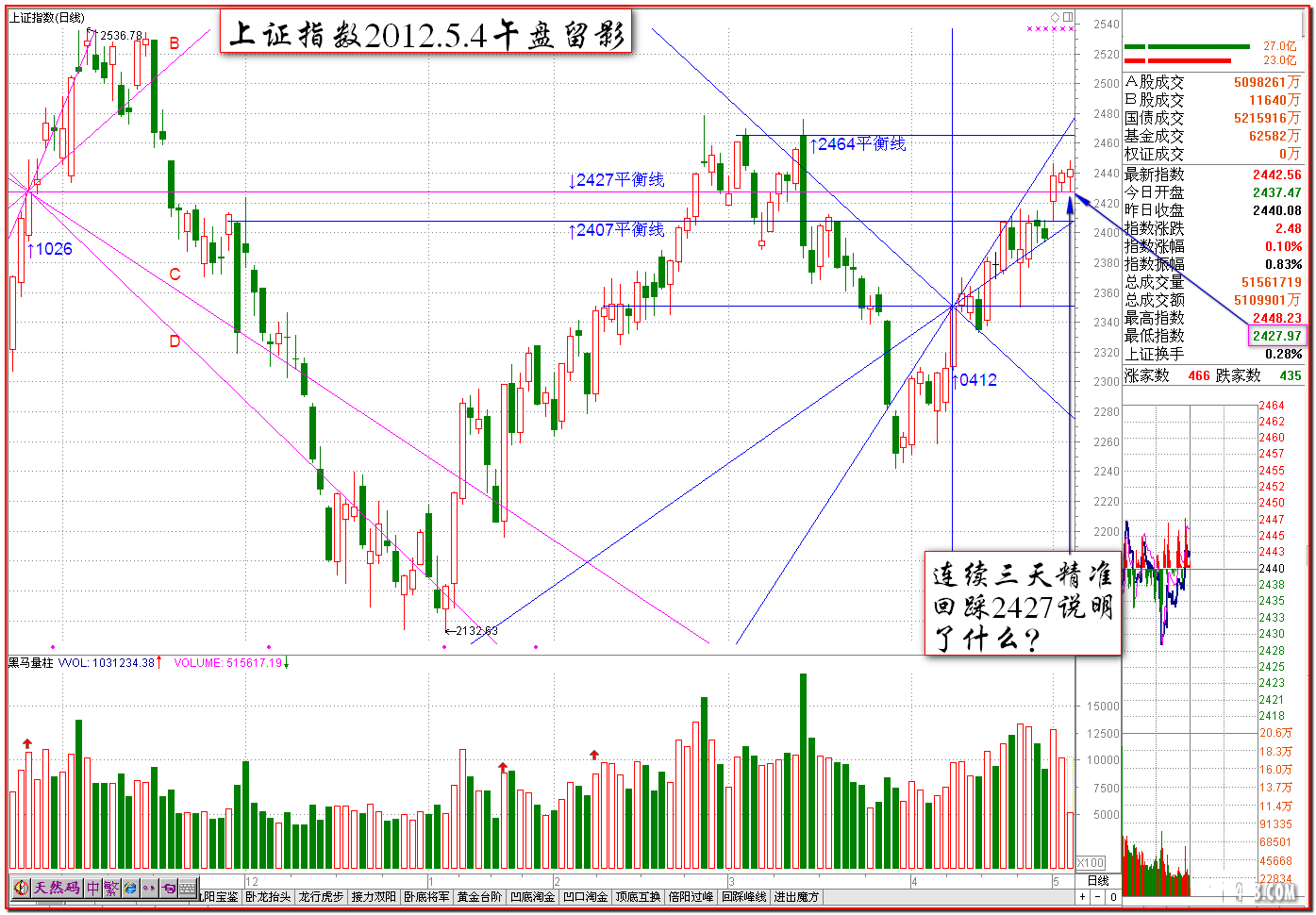
Task: Click the VOLUME: 515617.19 value
Action: pyautogui.click(x=227, y=663)
